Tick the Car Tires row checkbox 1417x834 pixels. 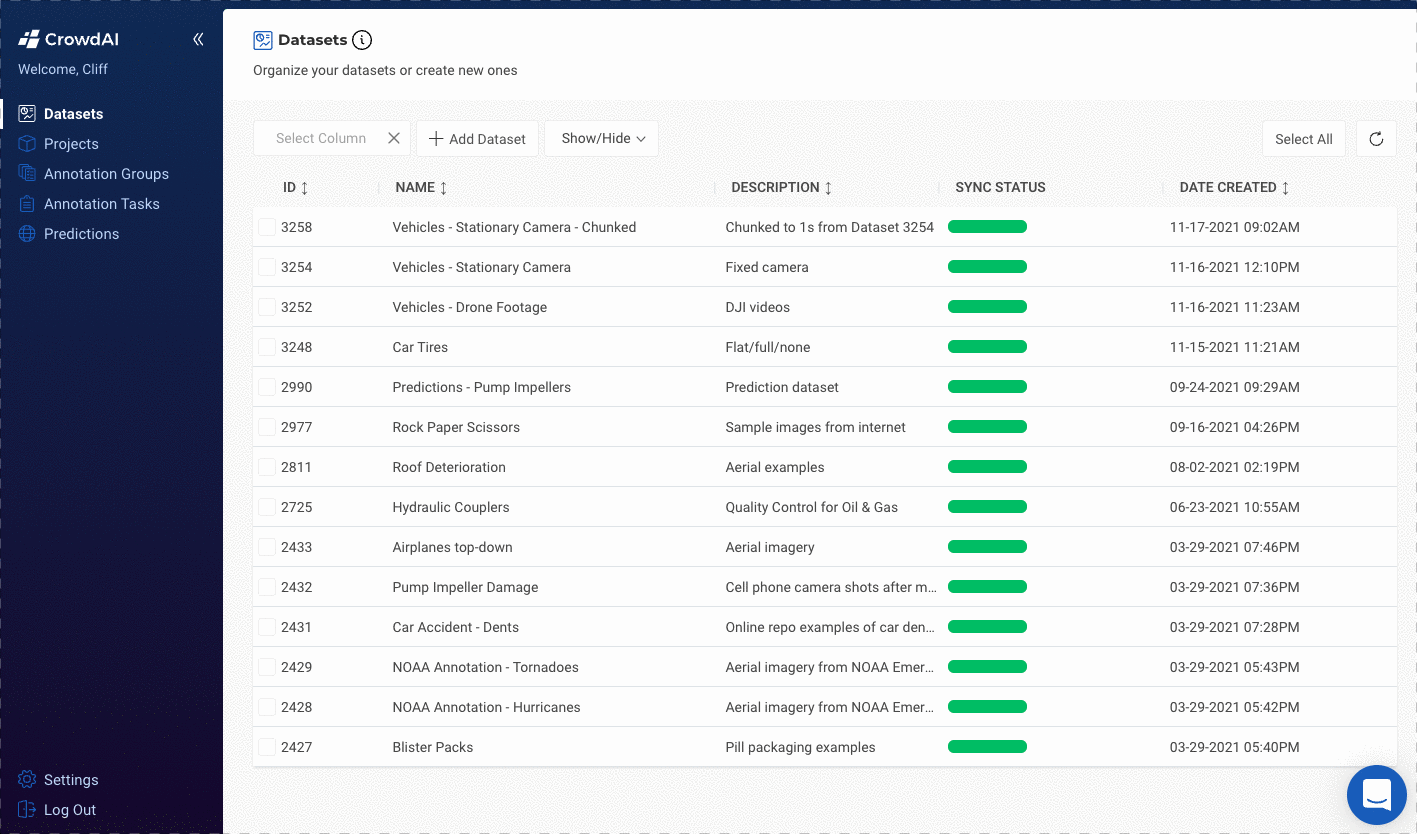tap(267, 347)
